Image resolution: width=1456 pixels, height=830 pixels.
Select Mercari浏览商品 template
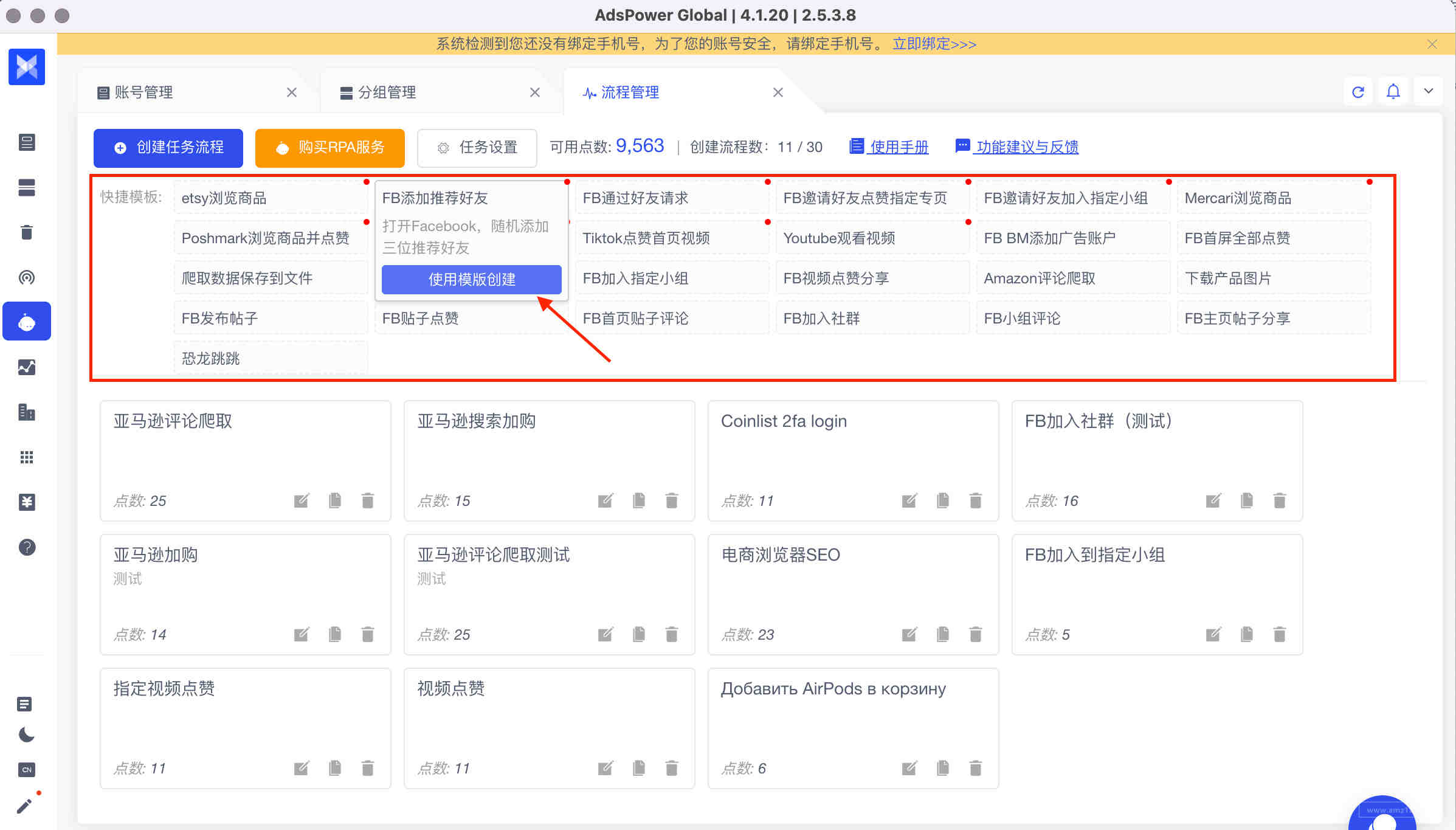click(1274, 198)
